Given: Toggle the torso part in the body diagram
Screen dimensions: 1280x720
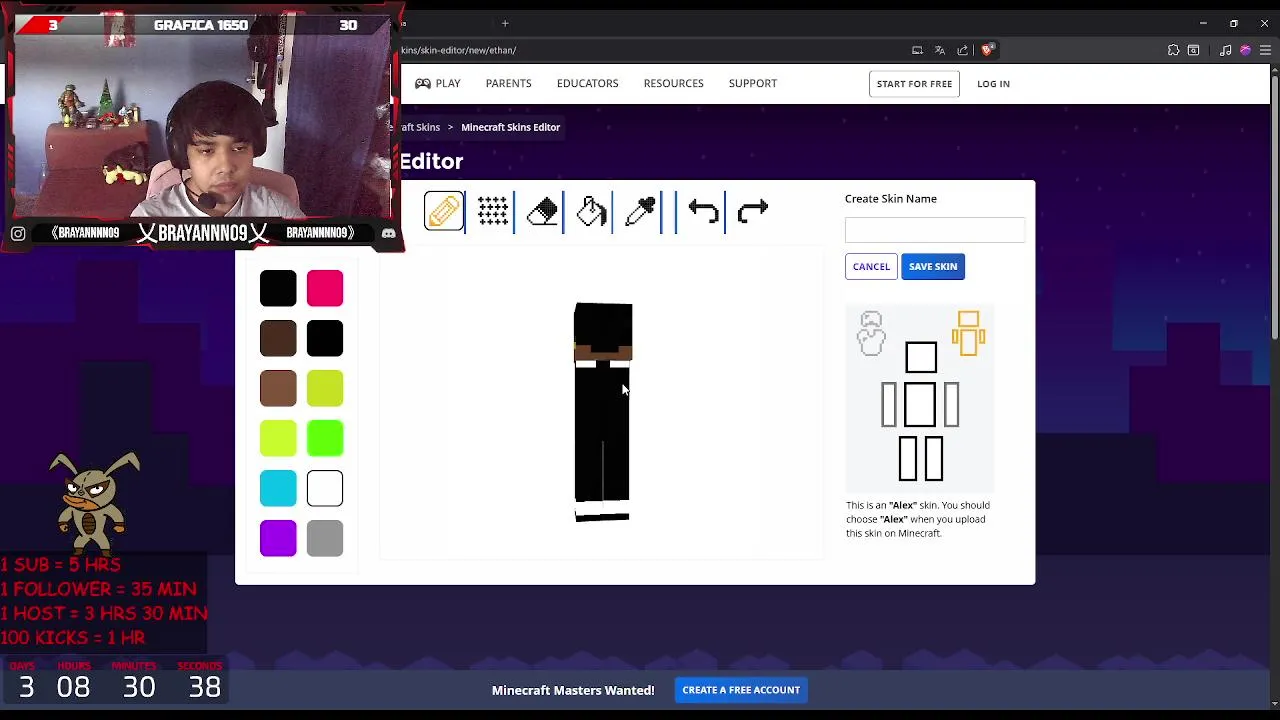Looking at the screenshot, I should (x=920, y=405).
